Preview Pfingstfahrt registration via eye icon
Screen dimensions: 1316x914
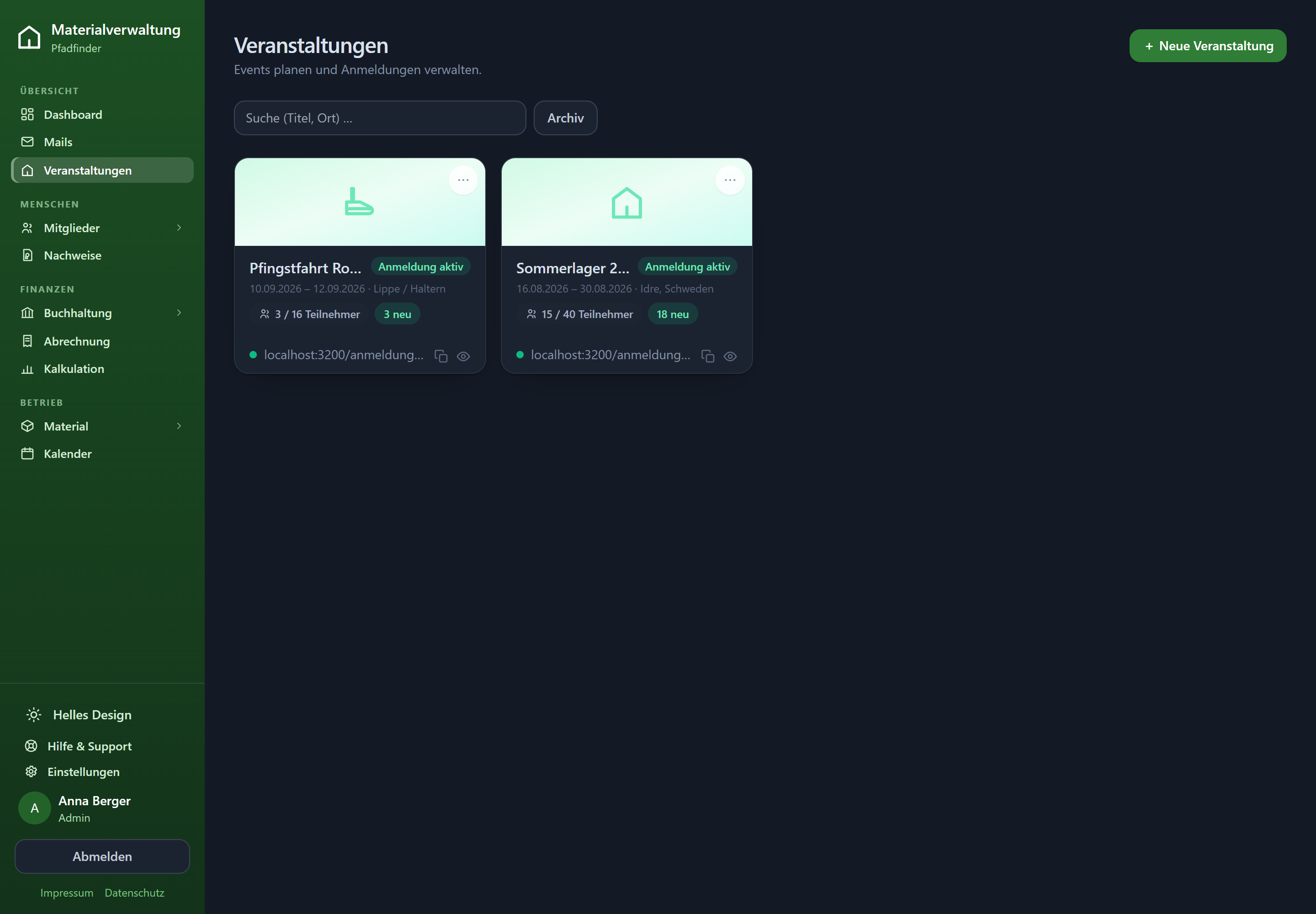pyautogui.click(x=463, y=356)
